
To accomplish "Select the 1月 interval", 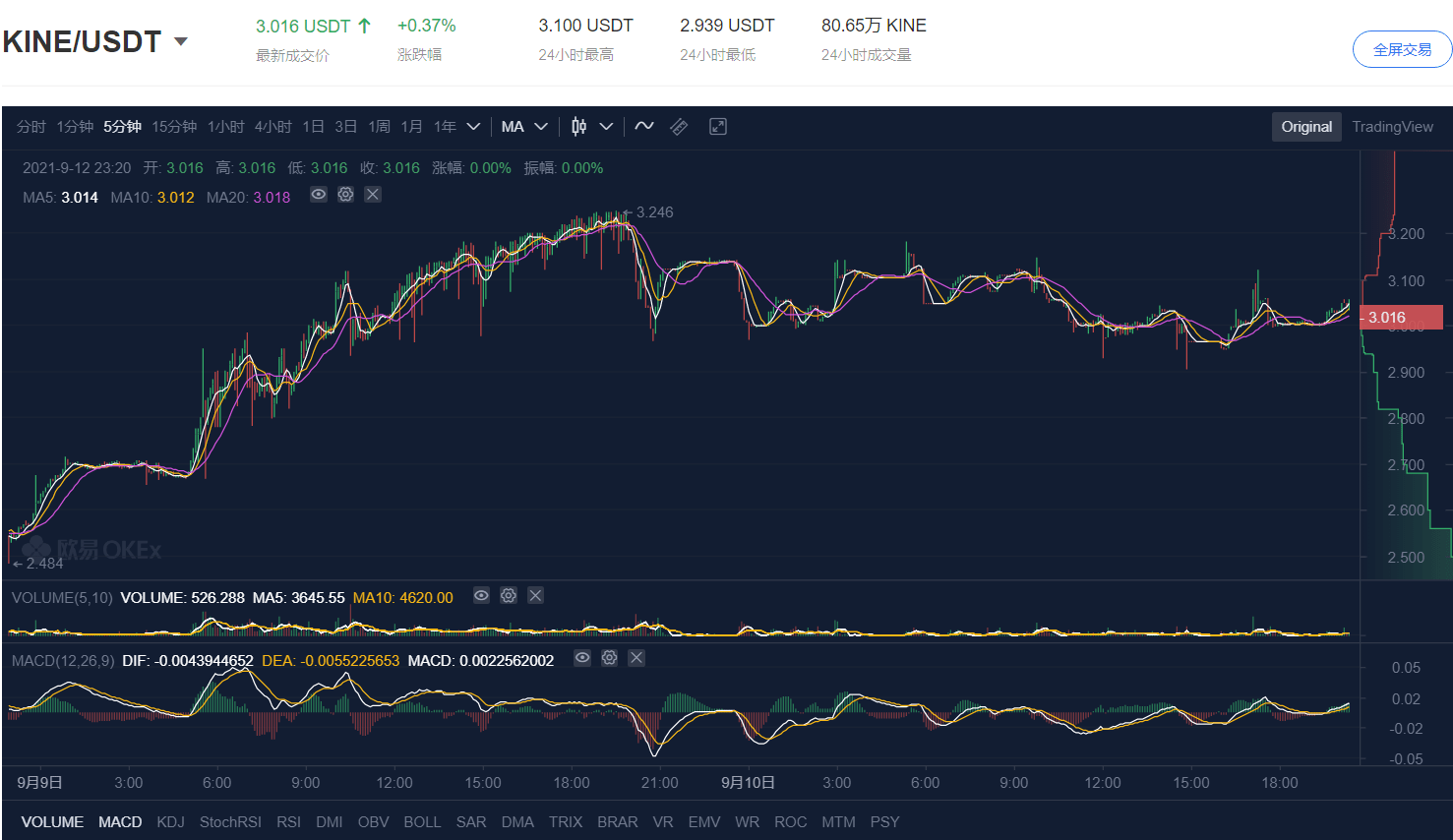I will click(411, 127).
